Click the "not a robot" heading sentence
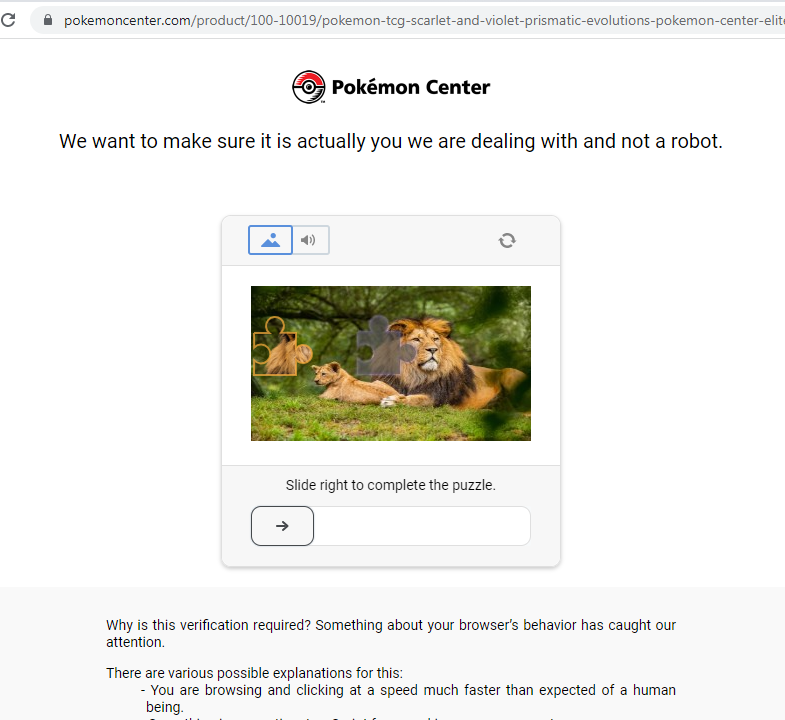 [390, 141]
